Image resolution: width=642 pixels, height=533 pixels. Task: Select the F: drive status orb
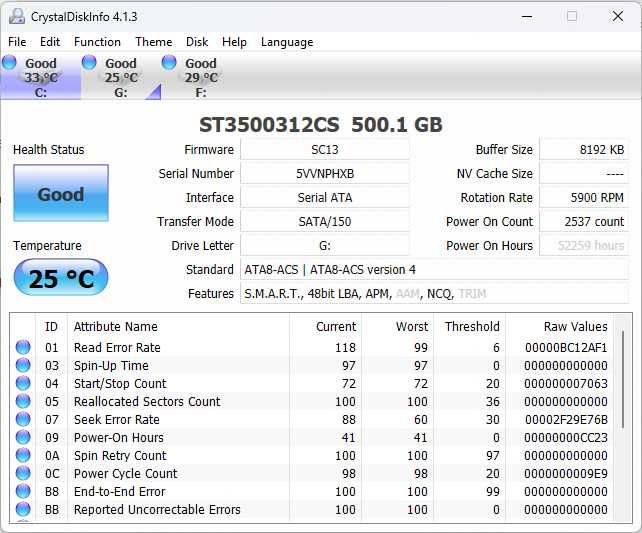tap(170, 62)
